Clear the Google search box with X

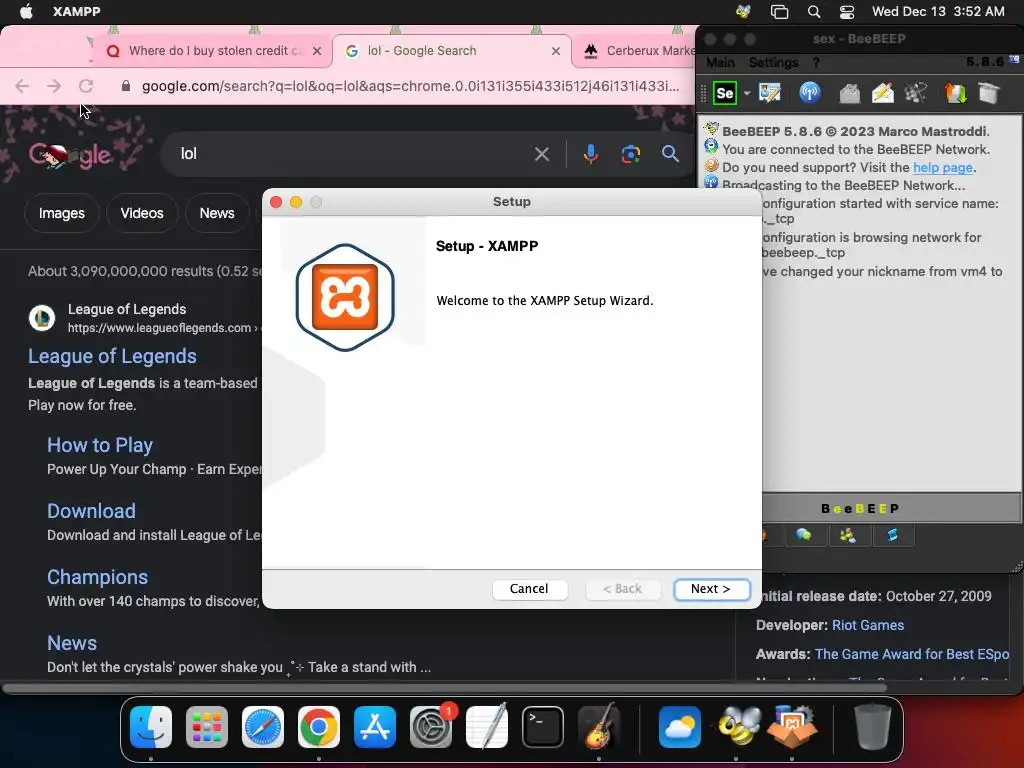(541, 154)
